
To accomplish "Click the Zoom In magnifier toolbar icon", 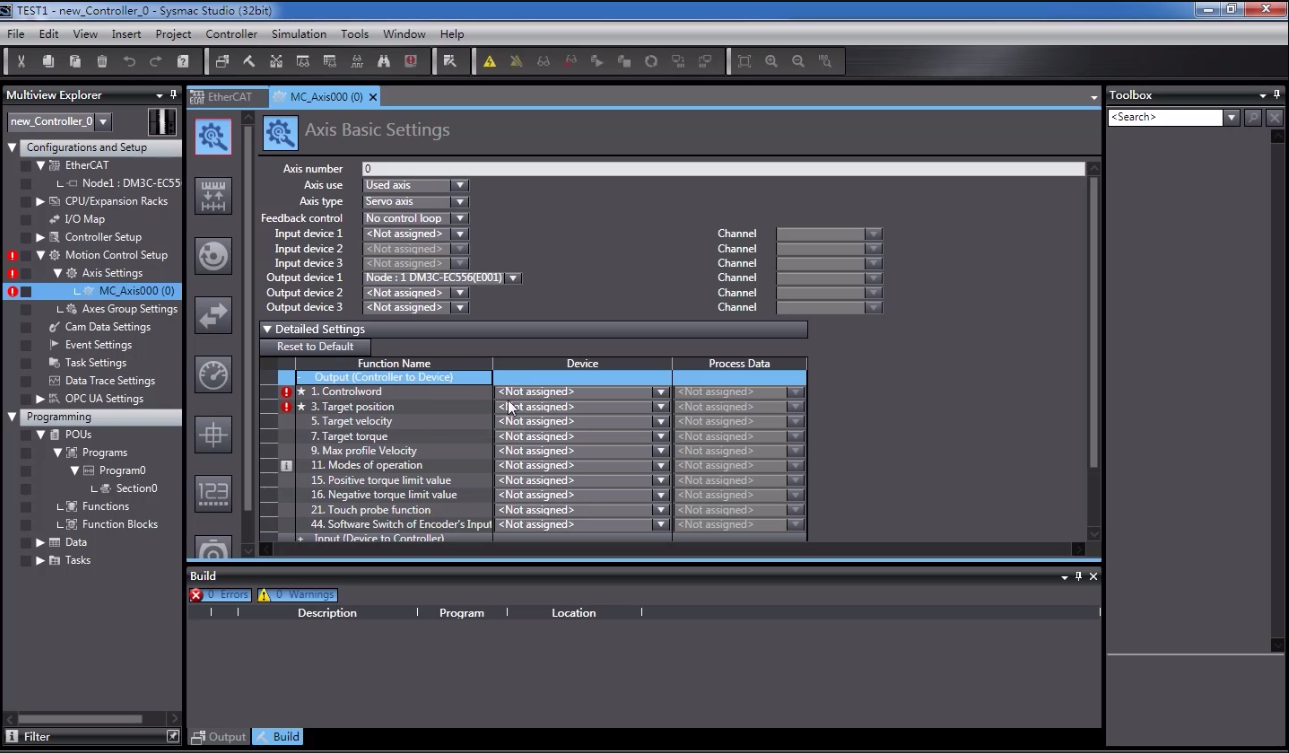I will [x=771, y=61].
